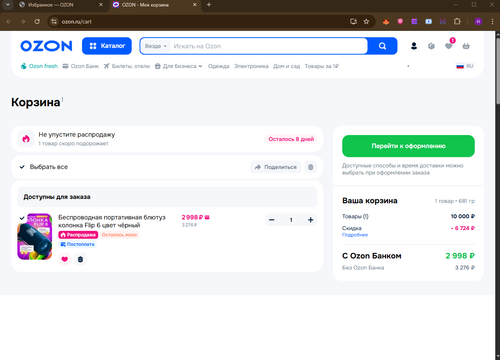The height and width of the screenshot is (360, 500).
Task: Click Без Ozon Банка price row
Action: click(x=408, y=268)
